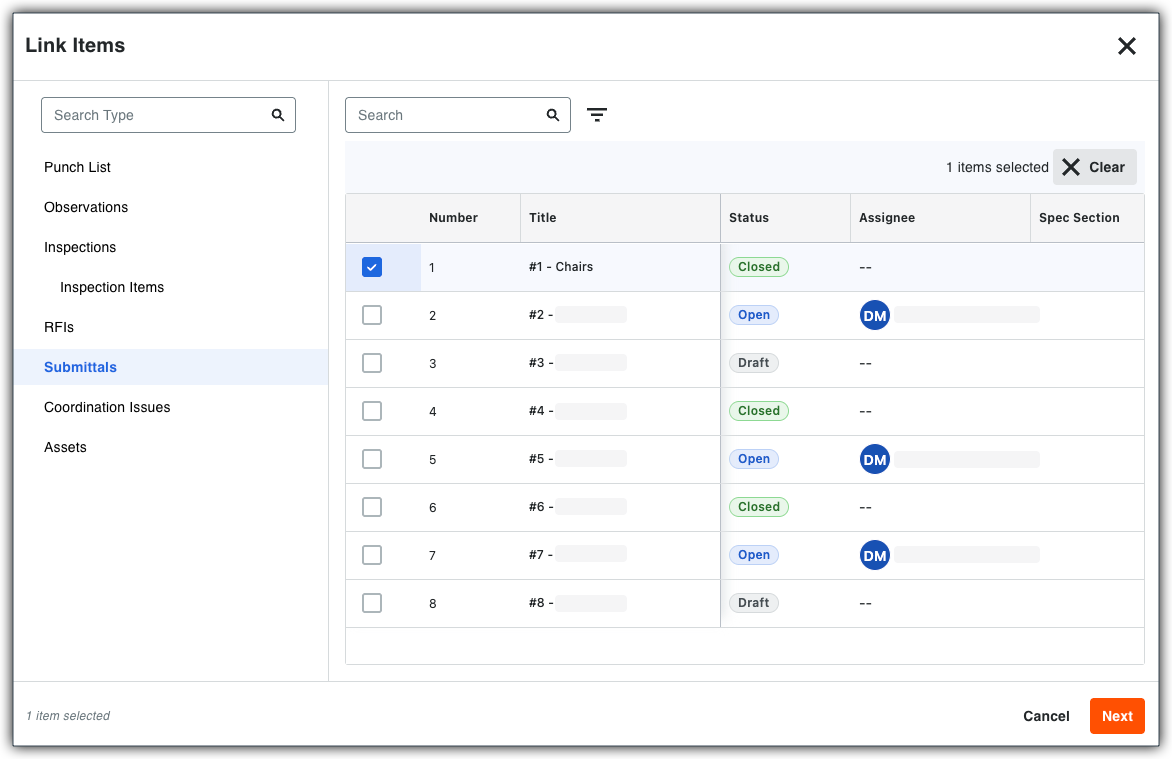
Task: Select Coordination Issues in the type list
Action: pyautogui.click(x=107, y=408)
